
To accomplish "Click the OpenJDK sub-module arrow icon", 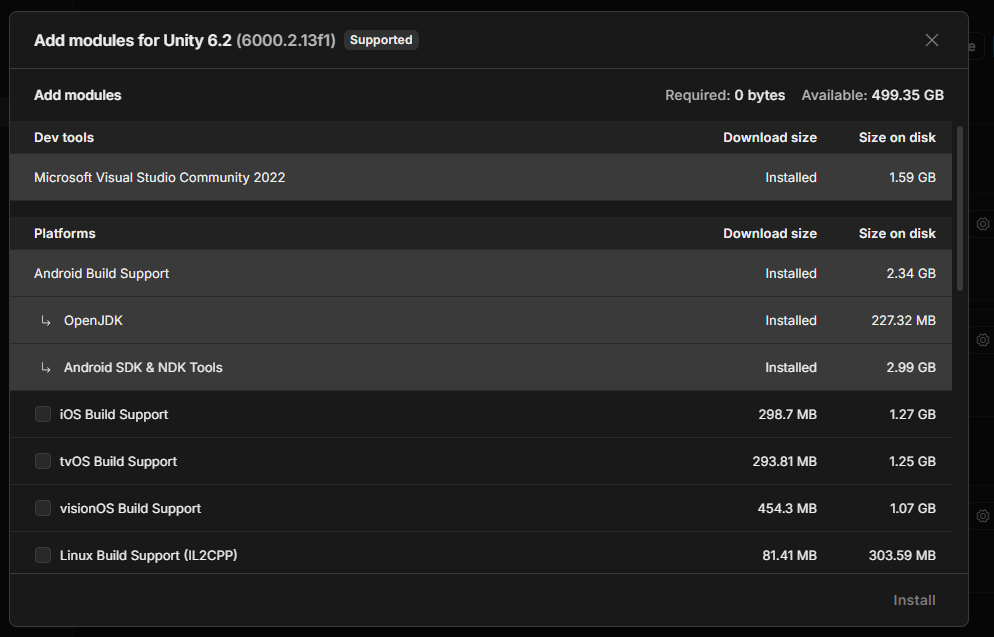I will (46, 321).
